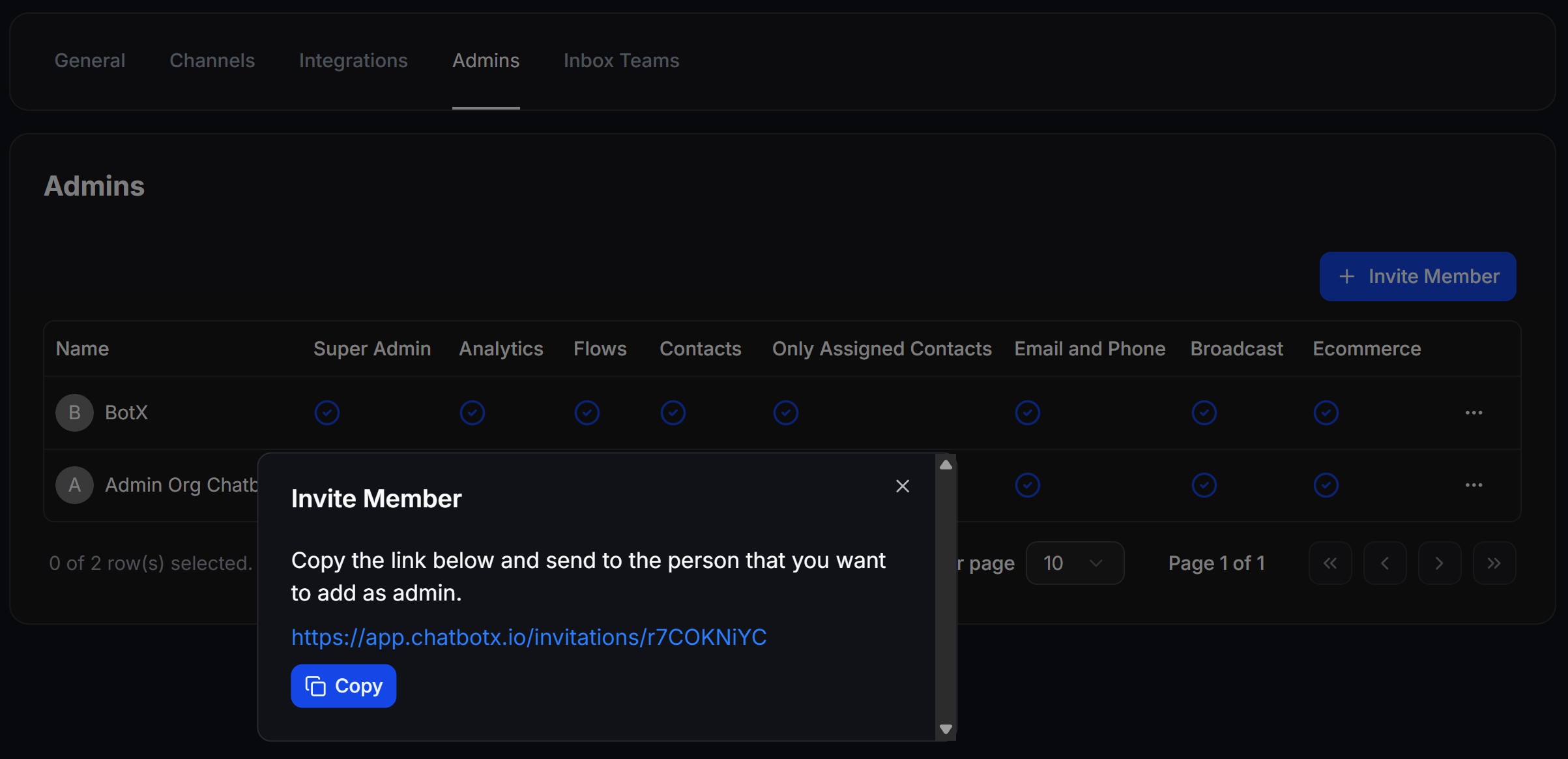Toggle BotX Analytics permission
This screenshot has height=759, width=1568.
tap(472, 413)
